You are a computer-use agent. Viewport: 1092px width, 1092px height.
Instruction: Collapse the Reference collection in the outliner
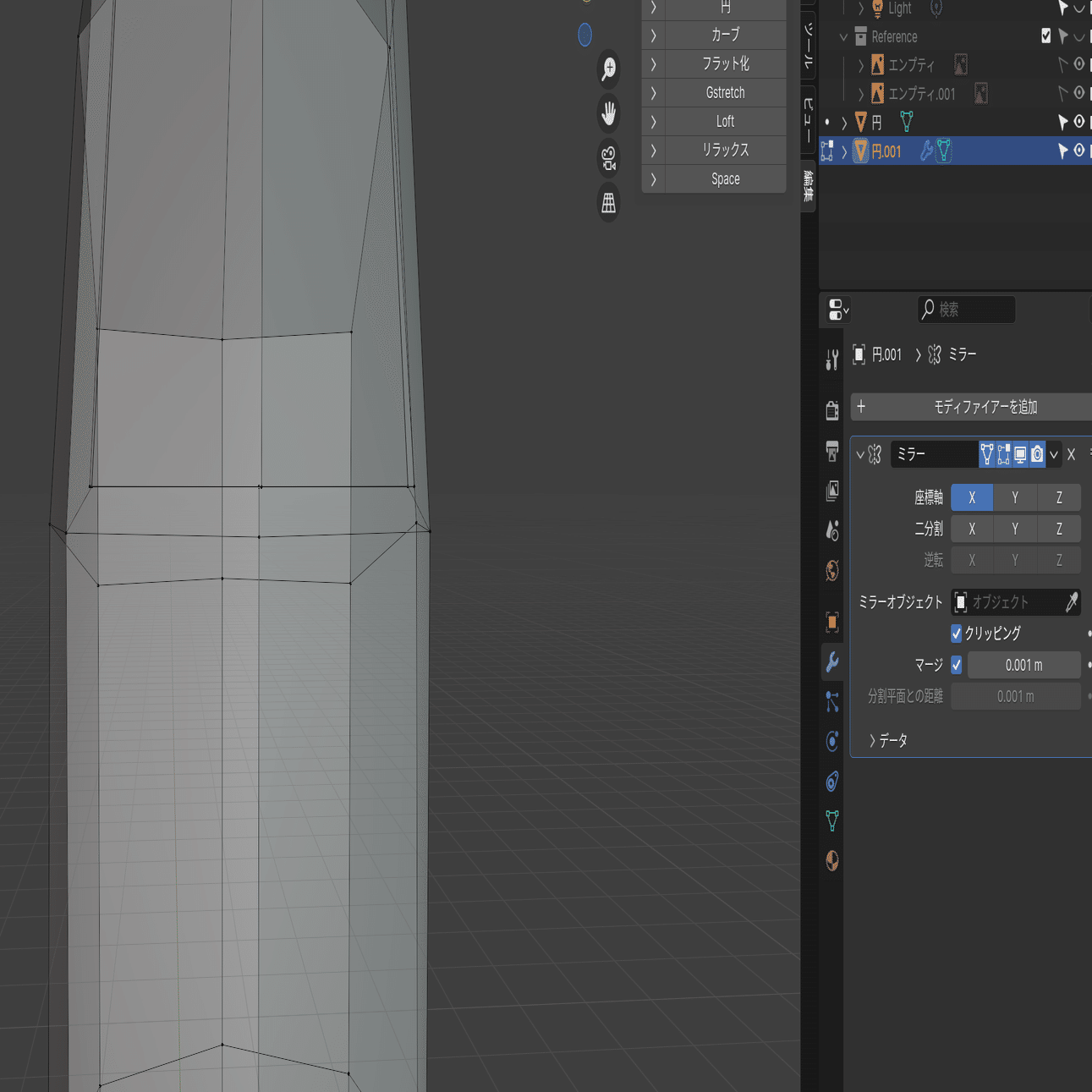[x=843, y=37]
